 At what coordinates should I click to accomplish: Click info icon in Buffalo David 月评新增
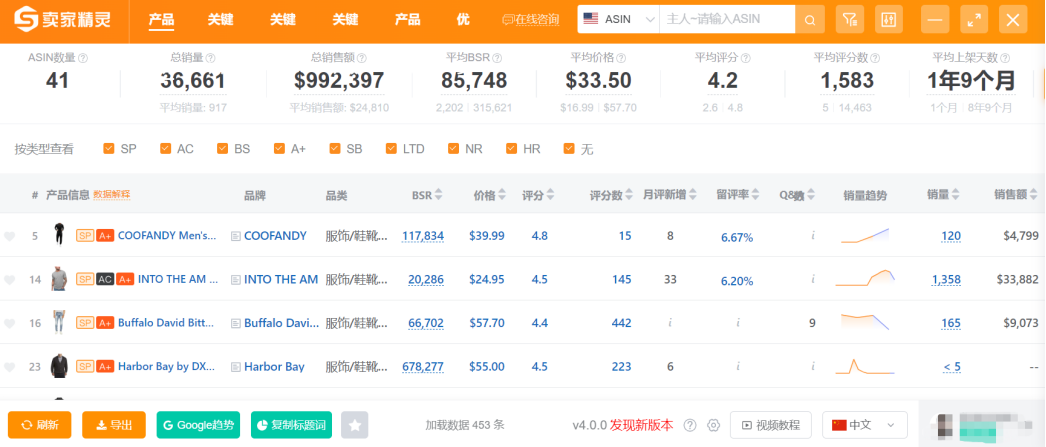[670, 323]
